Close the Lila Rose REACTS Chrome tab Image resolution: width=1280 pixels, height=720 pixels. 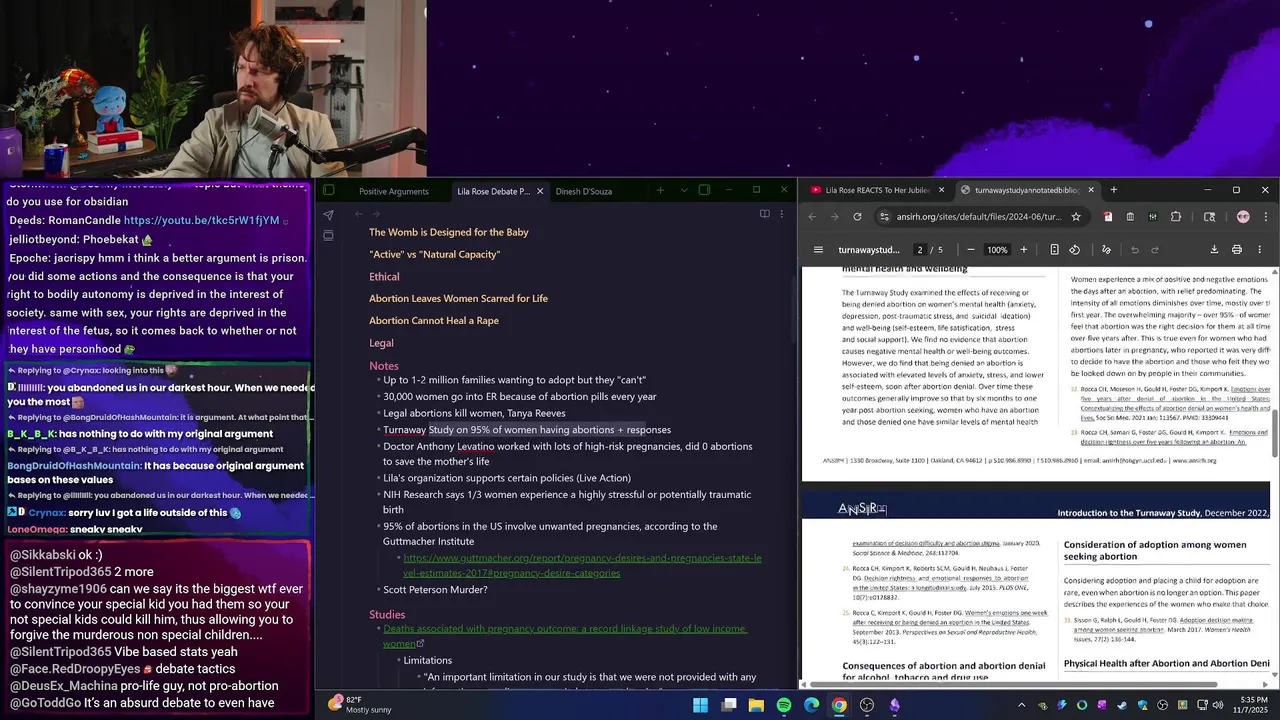tap(941, 190)
